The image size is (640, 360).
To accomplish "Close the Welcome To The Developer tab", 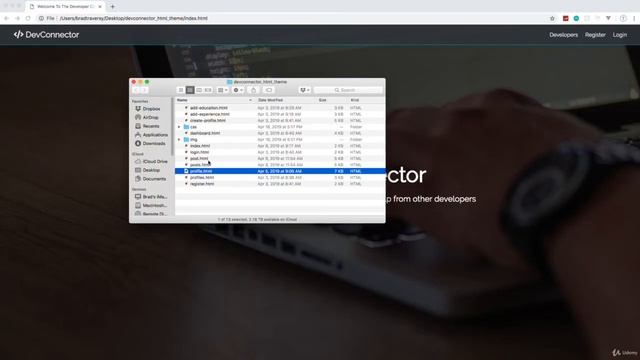I will tap(100, 7).
